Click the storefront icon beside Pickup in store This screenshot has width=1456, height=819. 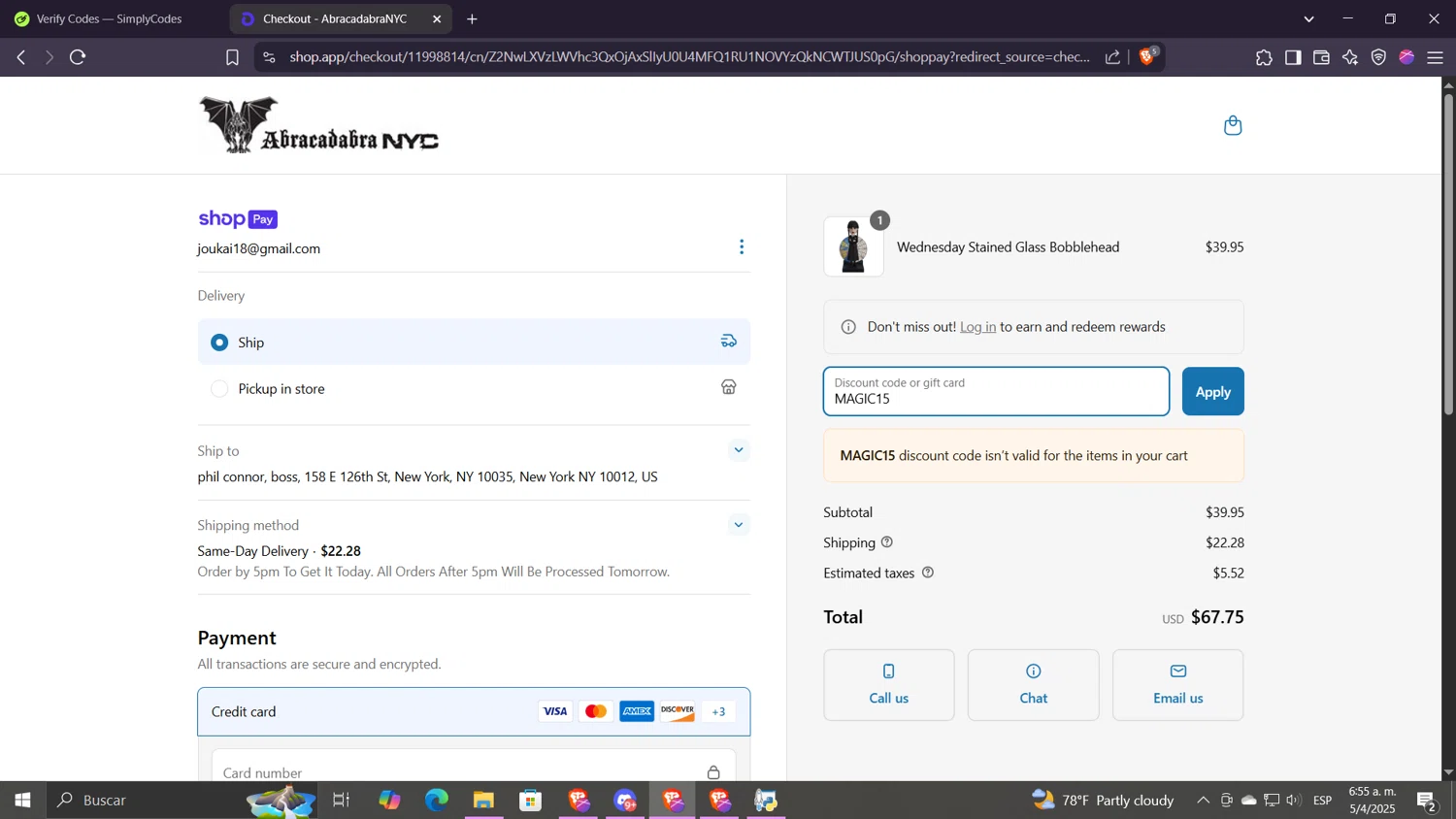click(x=728, y=387)
